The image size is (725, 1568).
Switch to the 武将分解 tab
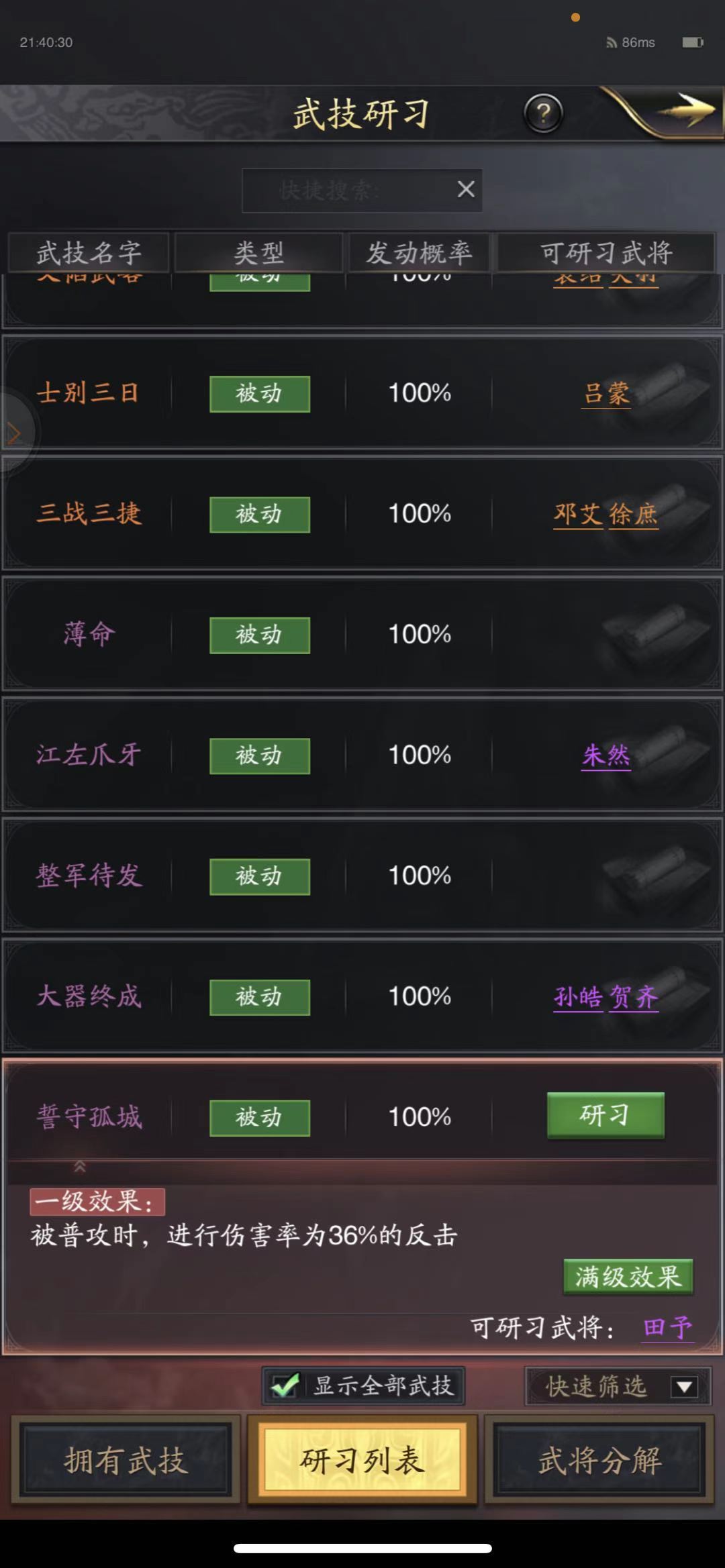click(599, 1461)
